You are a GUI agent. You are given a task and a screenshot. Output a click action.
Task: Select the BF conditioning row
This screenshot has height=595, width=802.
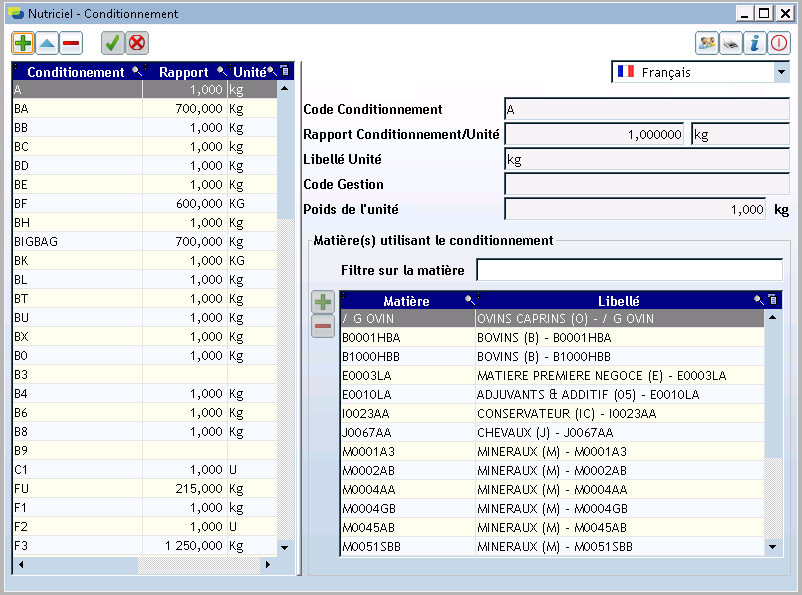145,204
